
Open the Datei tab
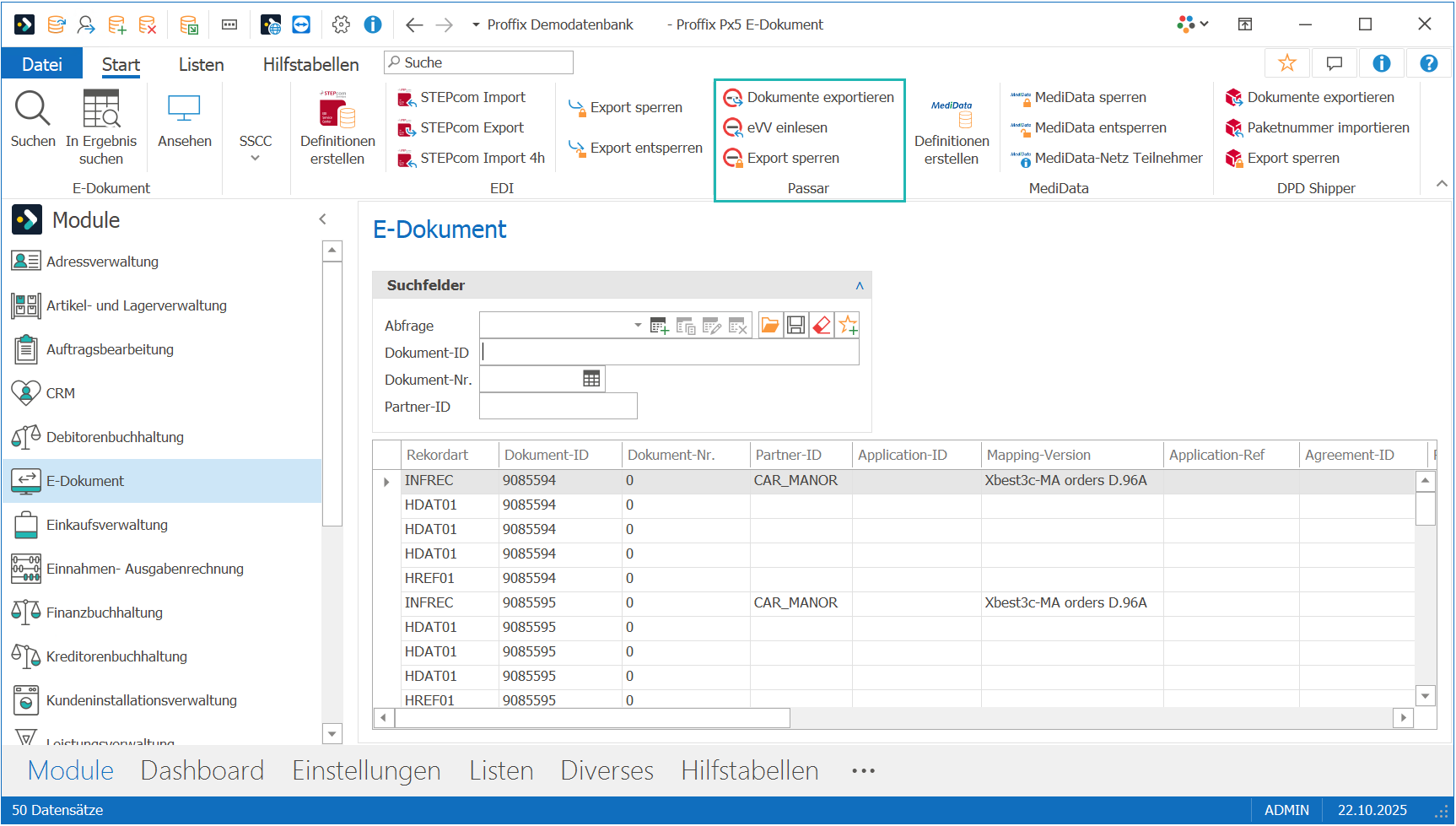(42, 64)
